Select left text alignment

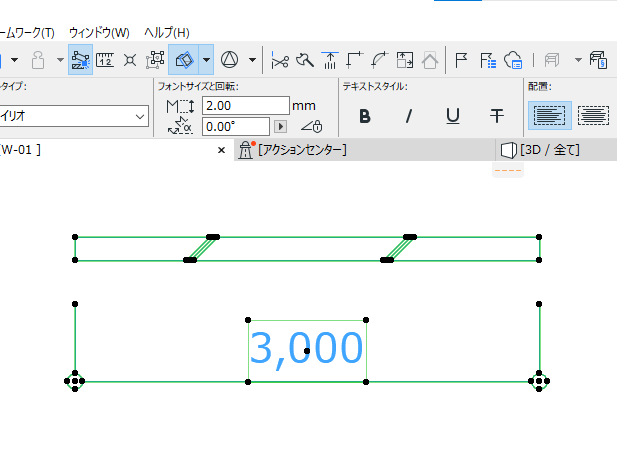tap(550, 116)
